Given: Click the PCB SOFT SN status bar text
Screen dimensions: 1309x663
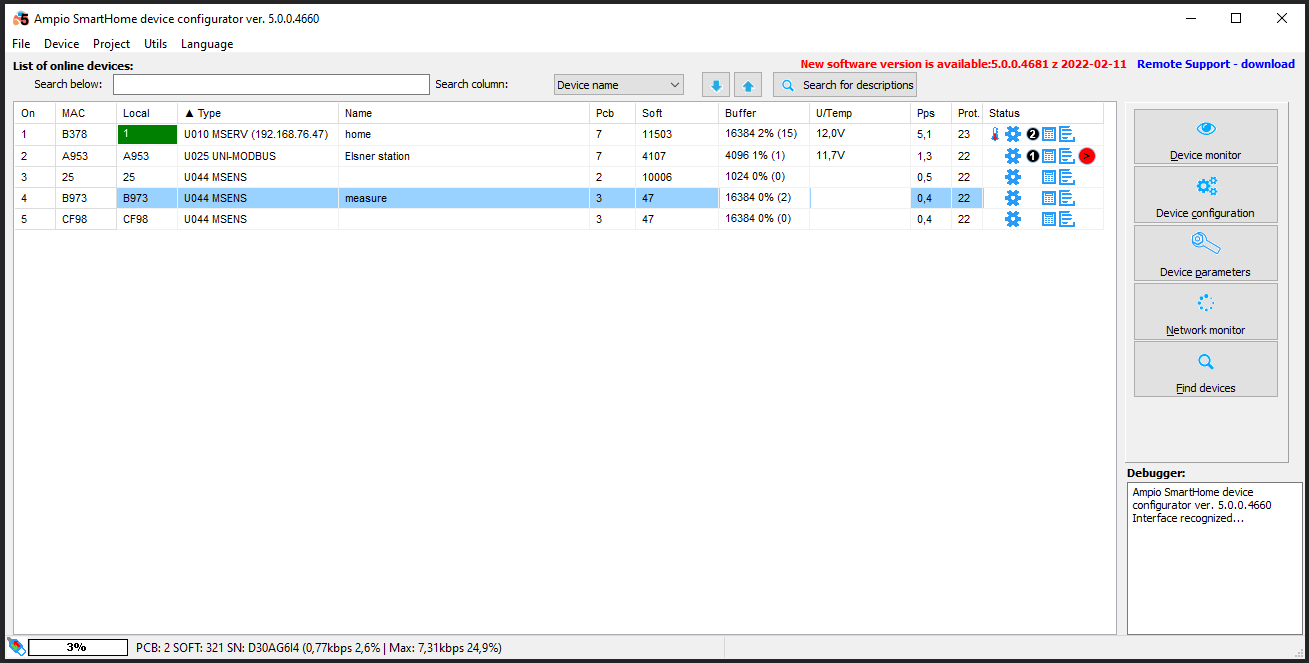Looking at the screenshot, I should (x=318, y=648).
